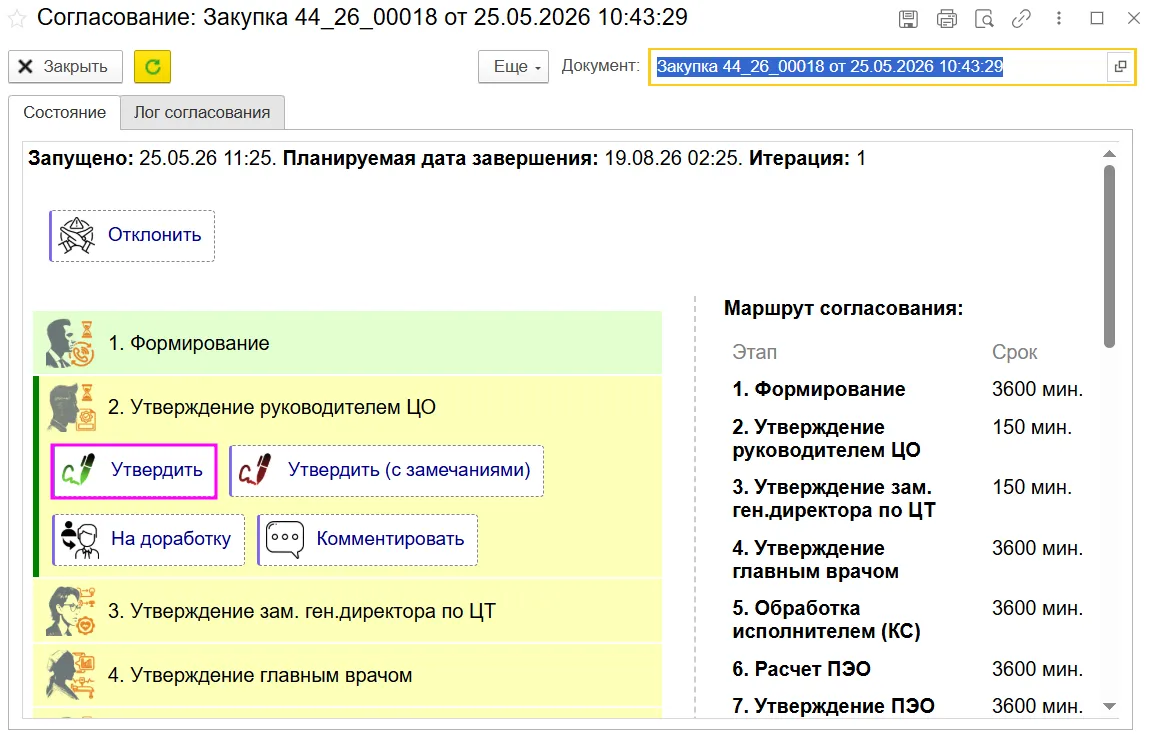Add a comment with Комментировать
Screen dimensions: 1150x740
pyautogui.click(x=367, y=540)
